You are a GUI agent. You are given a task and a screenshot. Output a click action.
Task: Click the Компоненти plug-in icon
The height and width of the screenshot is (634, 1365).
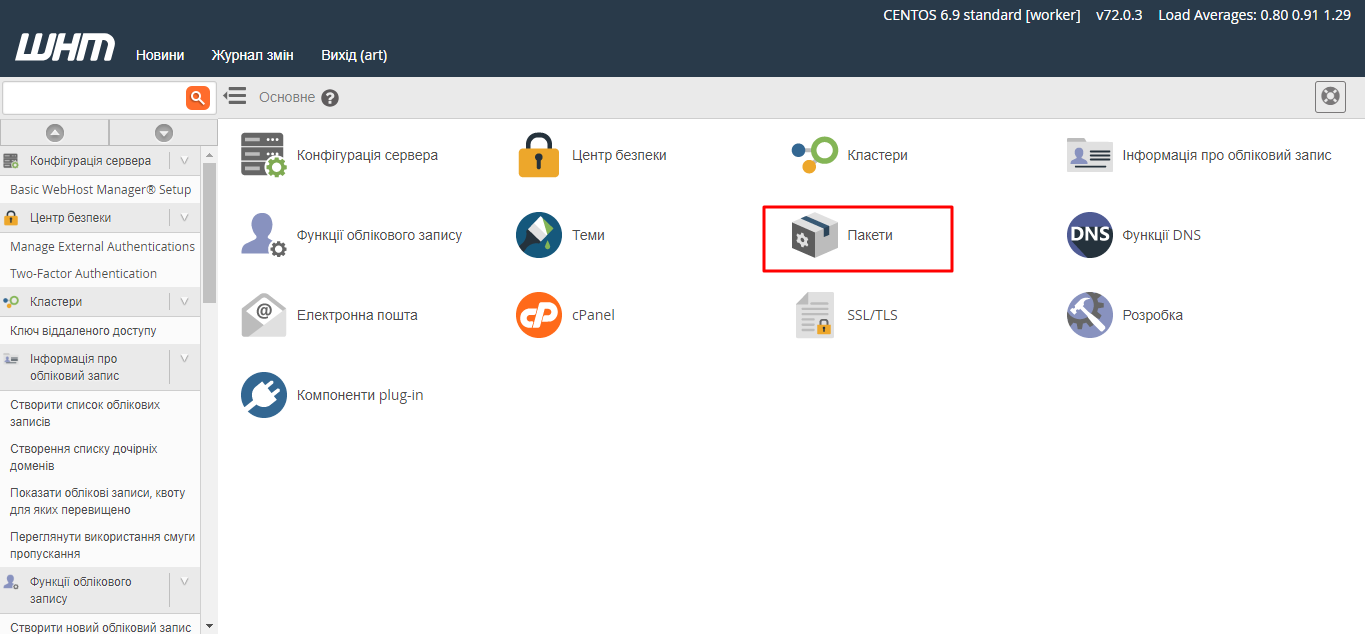(263, 395)
